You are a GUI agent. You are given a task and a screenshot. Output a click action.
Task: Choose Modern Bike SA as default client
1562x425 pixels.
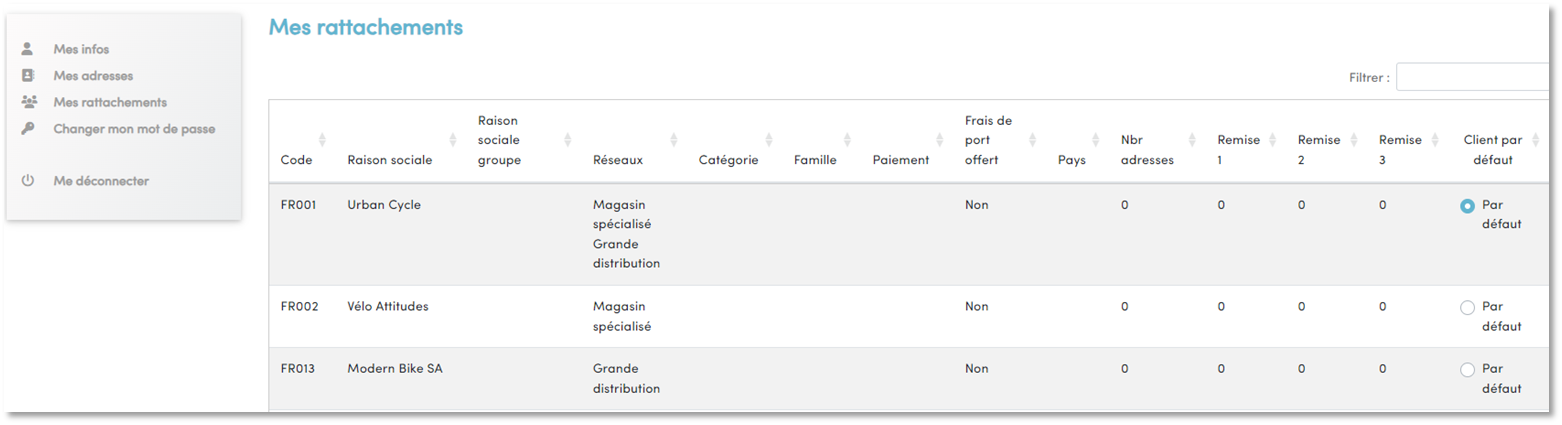click(x=1467, y=370)
